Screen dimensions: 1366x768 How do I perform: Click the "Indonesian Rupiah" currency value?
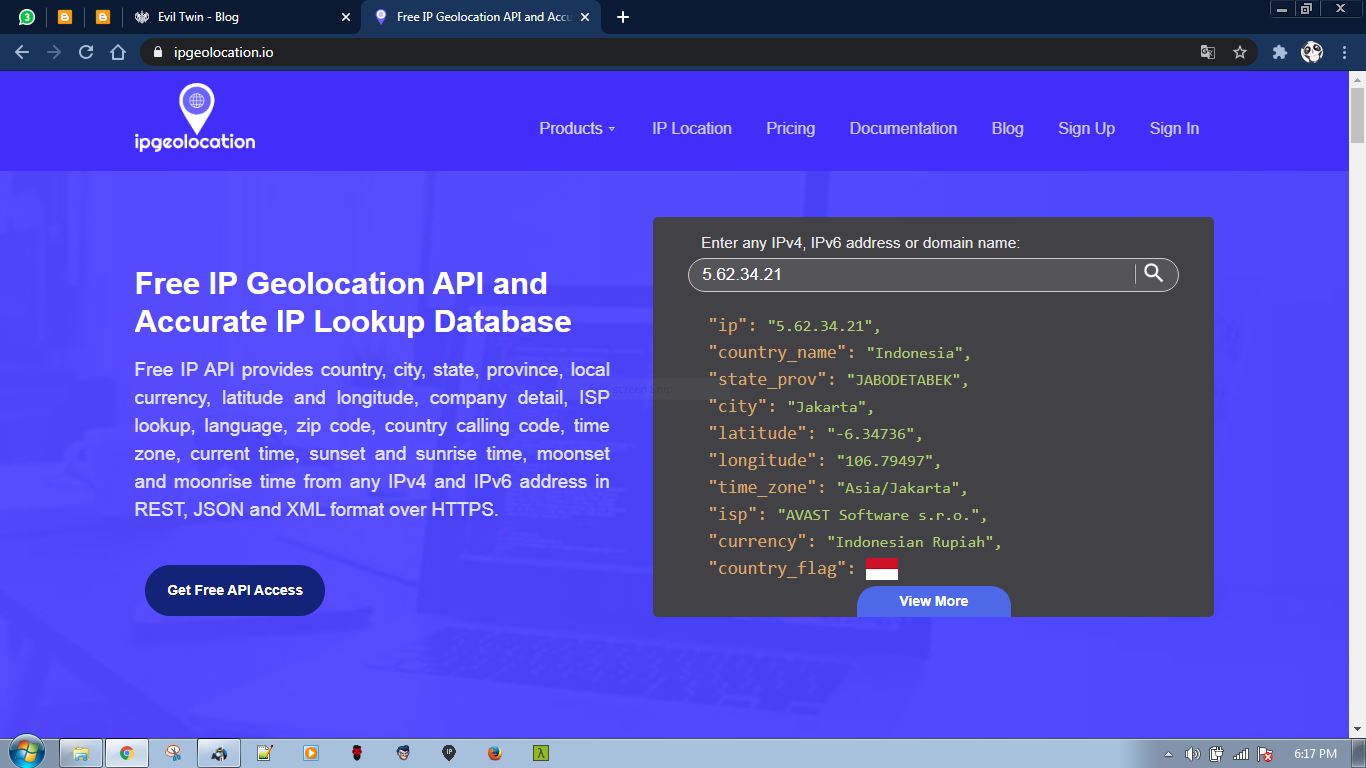909,542
